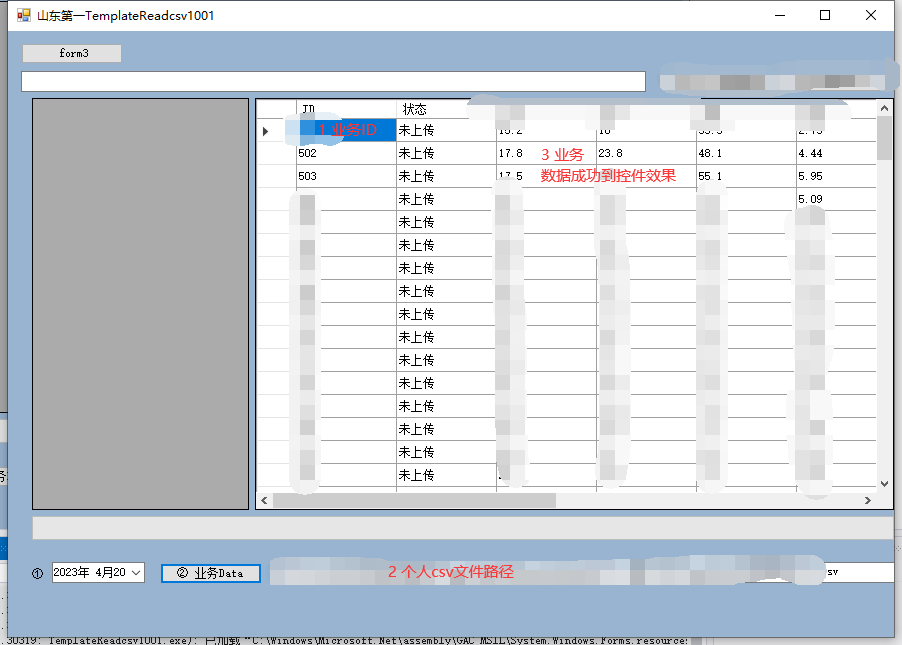The height and width of the screenshot is (645, 902).
Task: Click the row with ID 502
Action: (305, 153)
